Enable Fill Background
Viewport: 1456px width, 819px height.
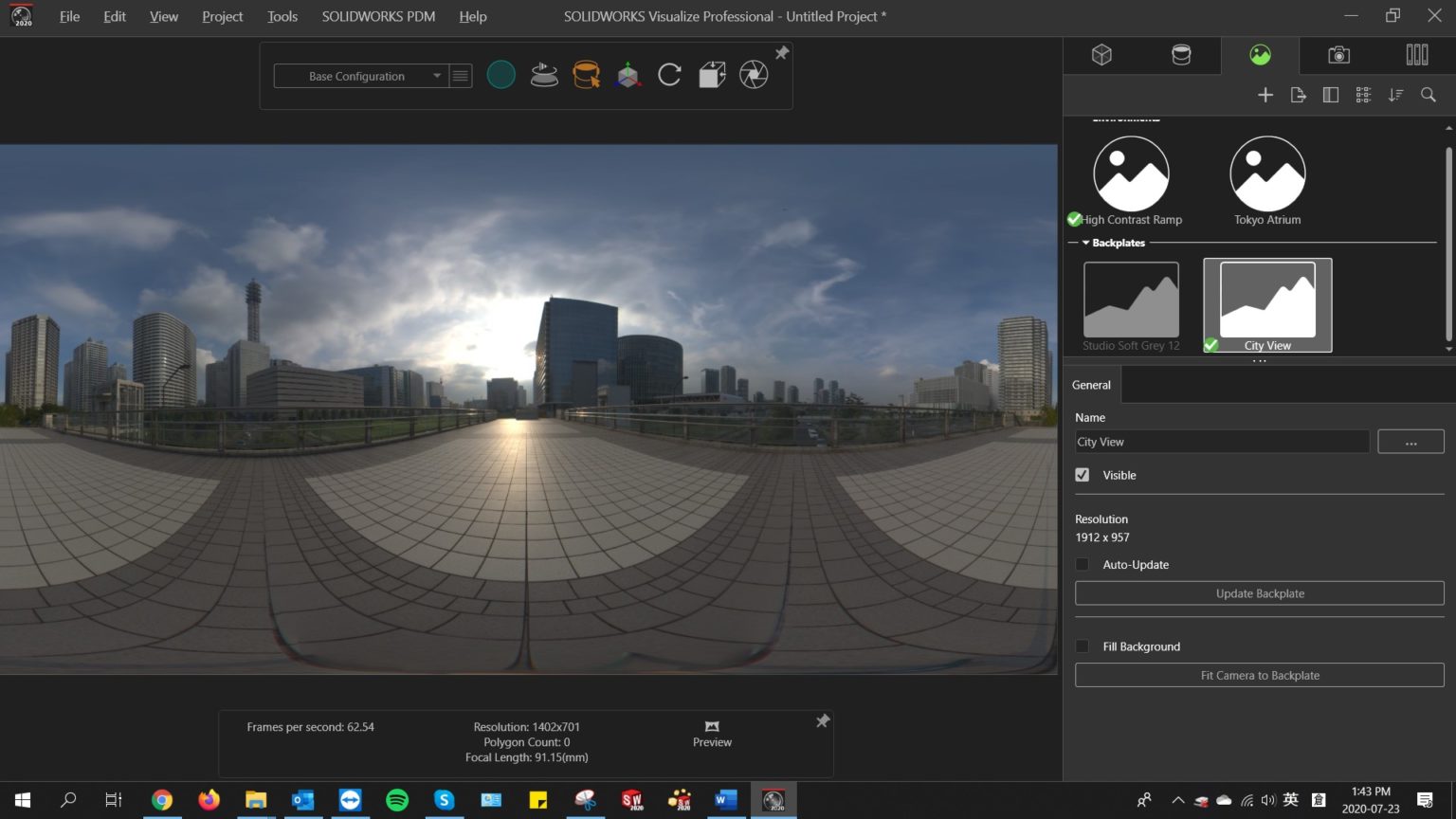[1082, 646]
